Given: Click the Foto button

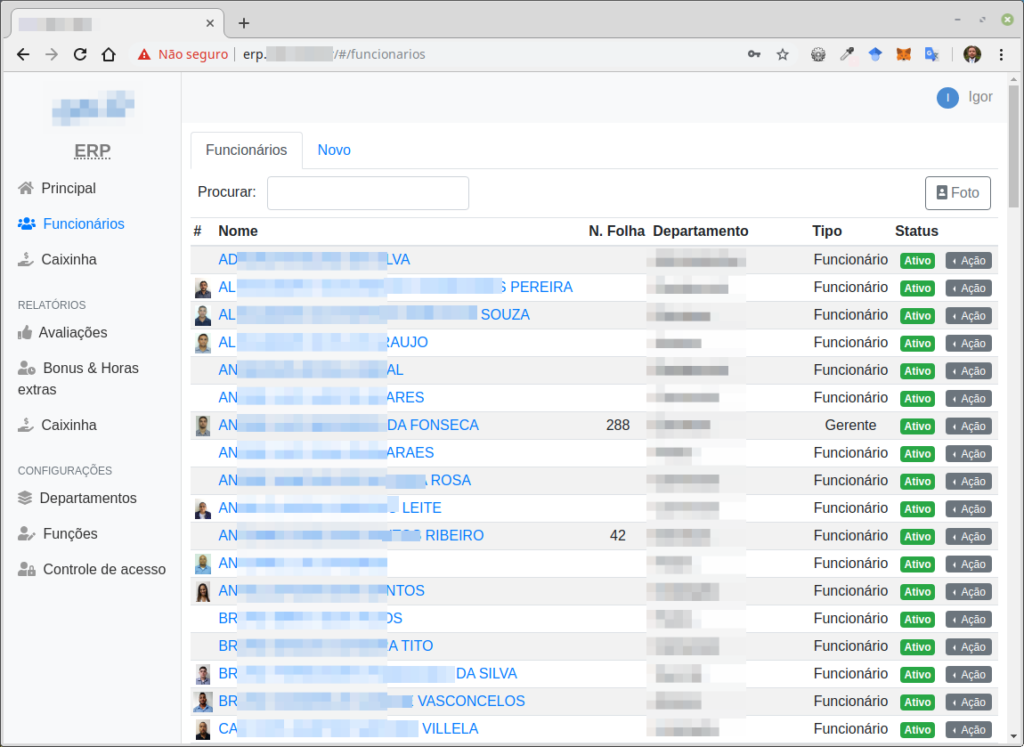Looking at the screenshot, I should (957, 192).
